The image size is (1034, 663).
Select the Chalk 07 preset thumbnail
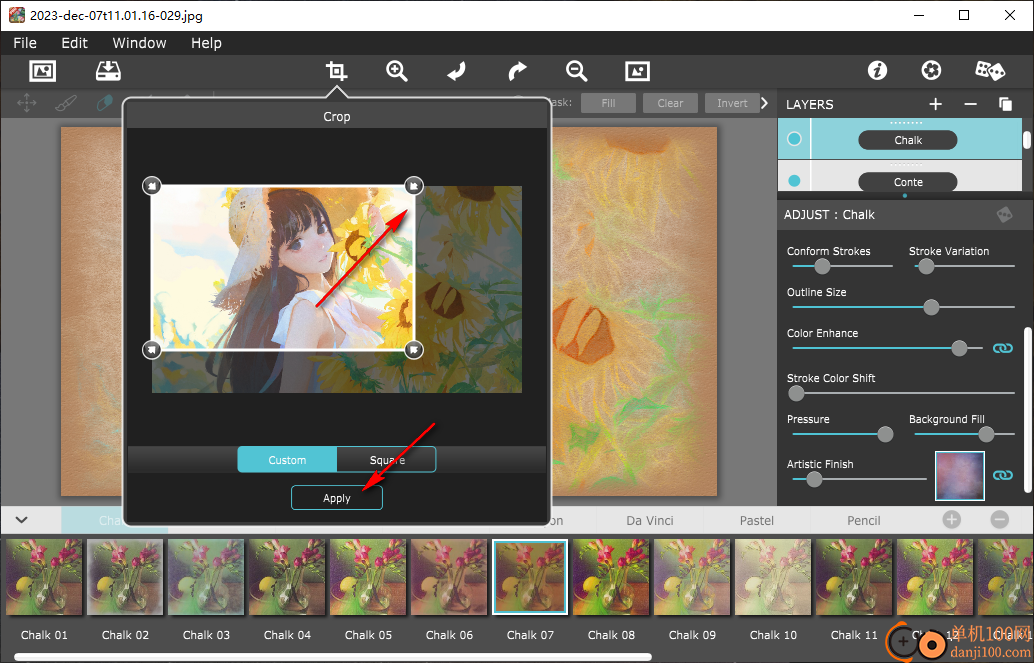pos(530,577)
